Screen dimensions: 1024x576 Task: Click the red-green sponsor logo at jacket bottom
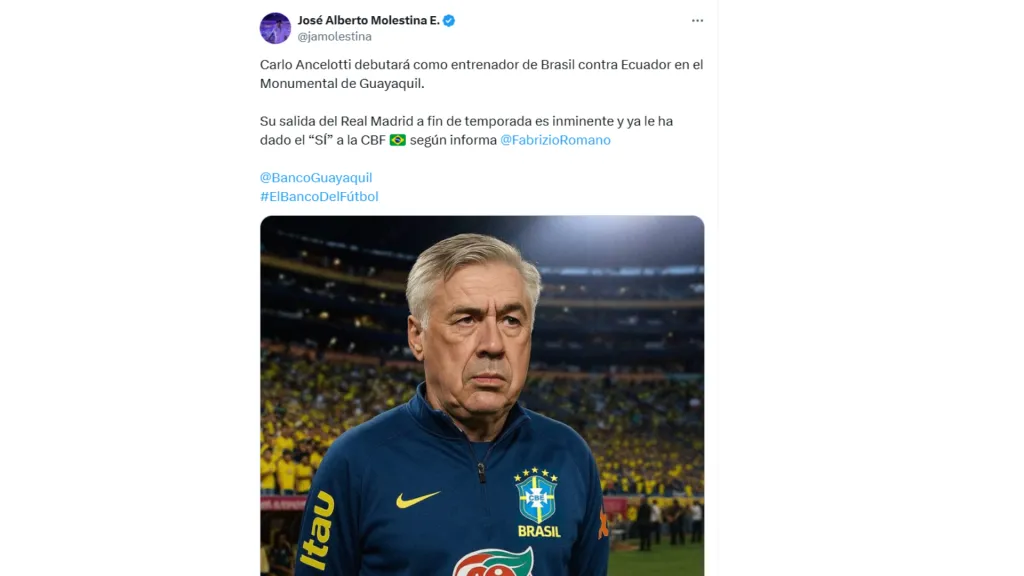click(493, 562)
